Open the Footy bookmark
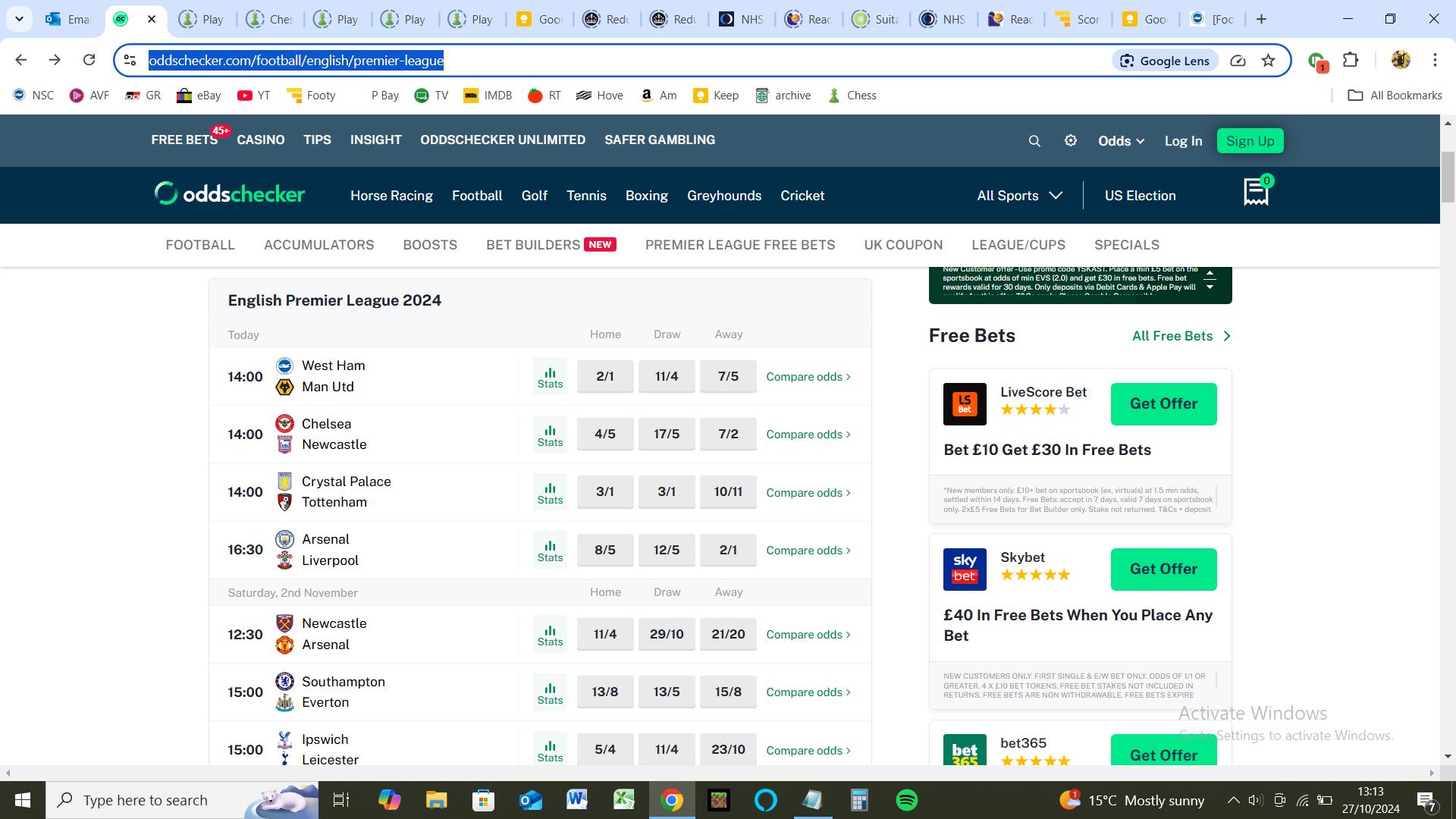Screen dimensions: 1456x819 click(311, 96)
